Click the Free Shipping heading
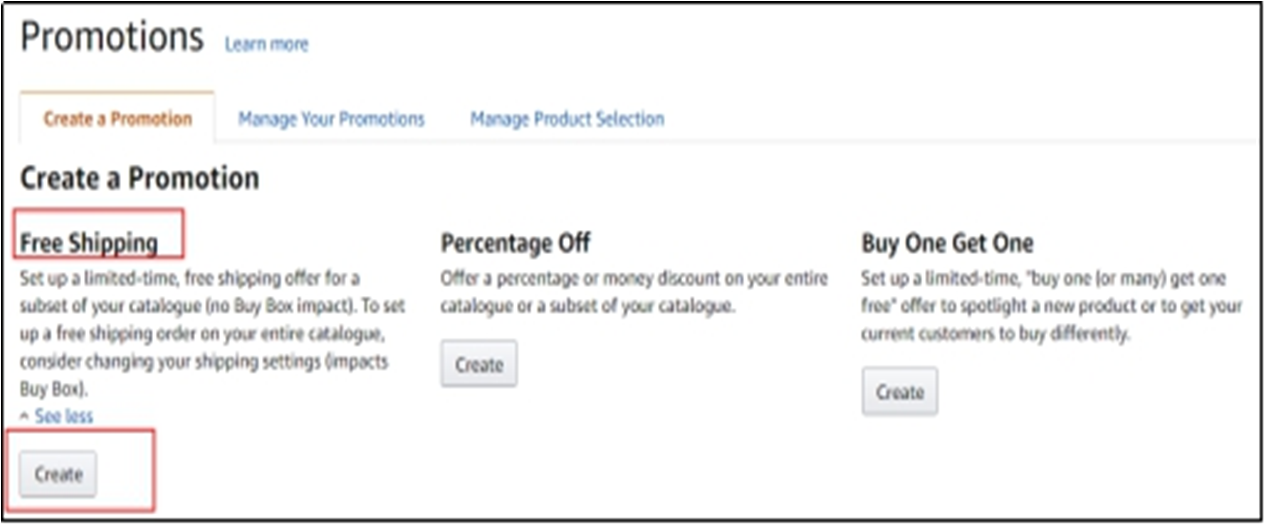Viewport: 1266px width, 526px height. (x=89, y=243)
